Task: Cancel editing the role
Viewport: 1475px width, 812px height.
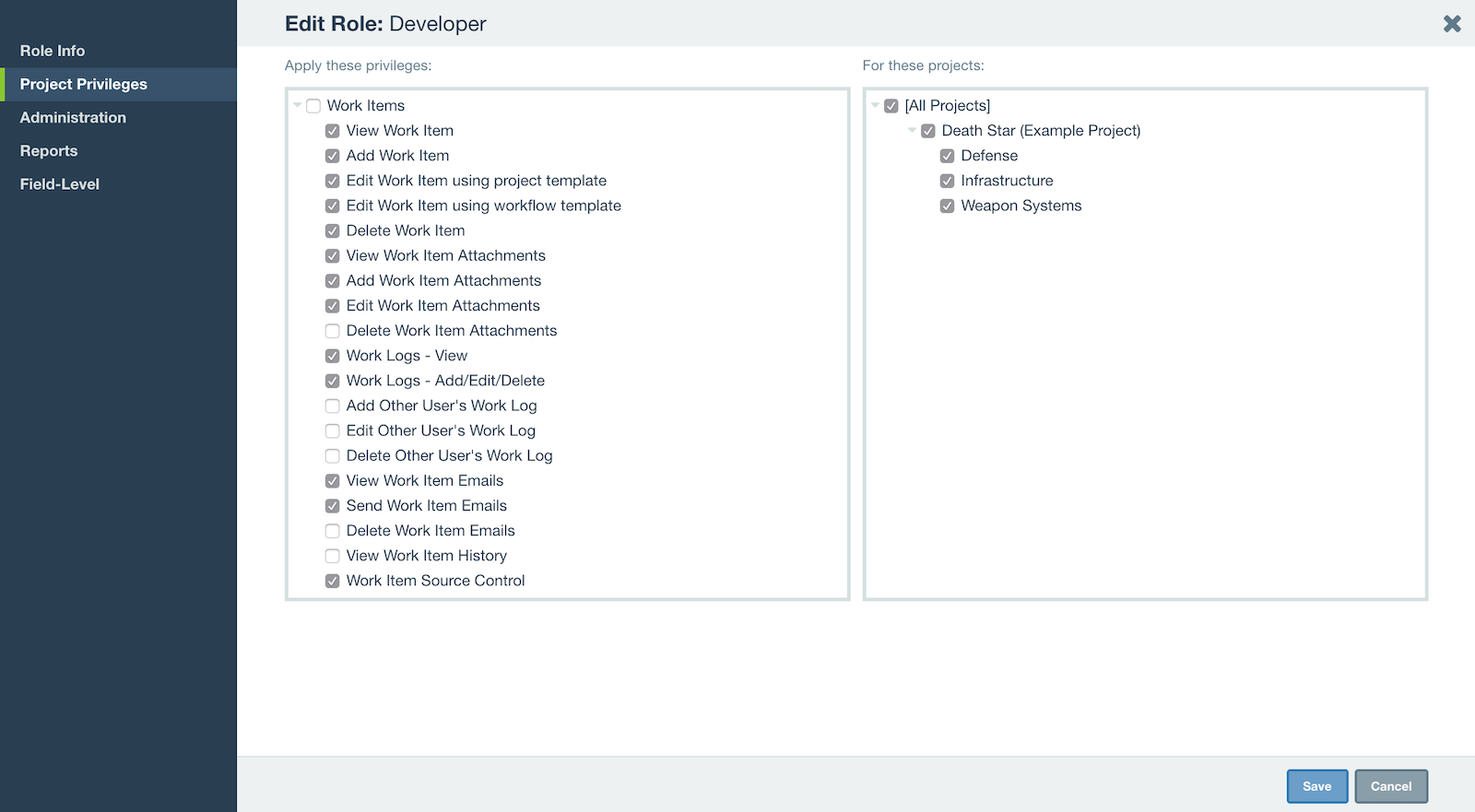Action: tap(1391, 786)
